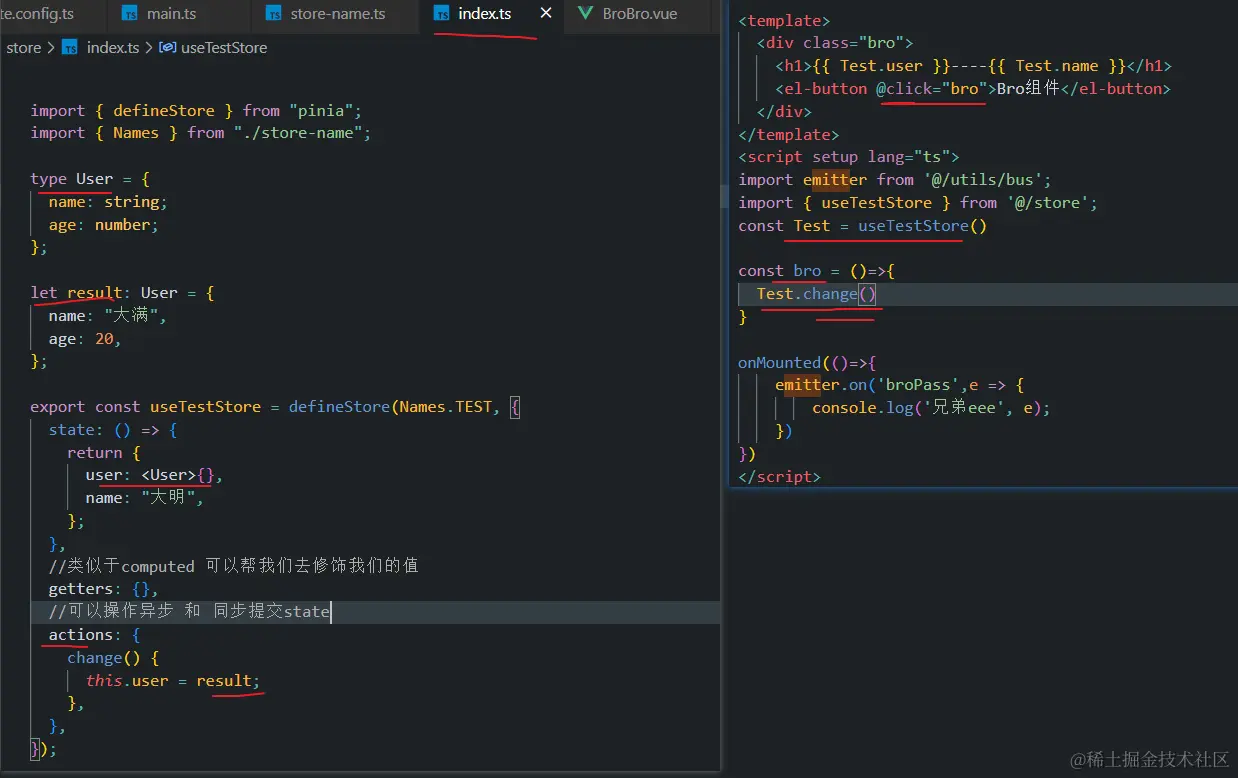The image size is (1238, 778).
Task: Open the BroBro.vue tab
Action: pyautogui.click(x=639, y=14)
